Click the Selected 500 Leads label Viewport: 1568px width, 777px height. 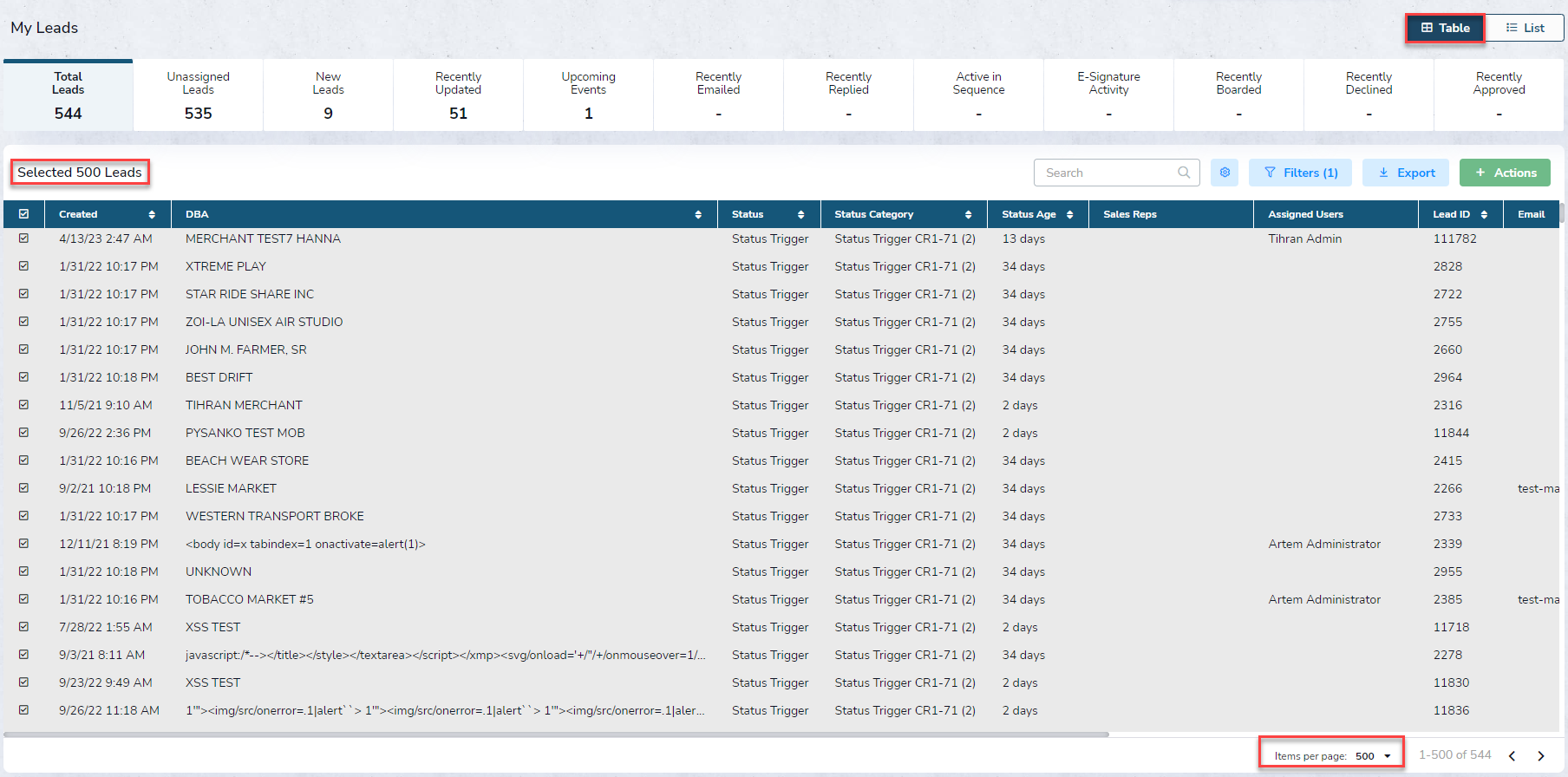pyautogui.click(x=80, y=173)
